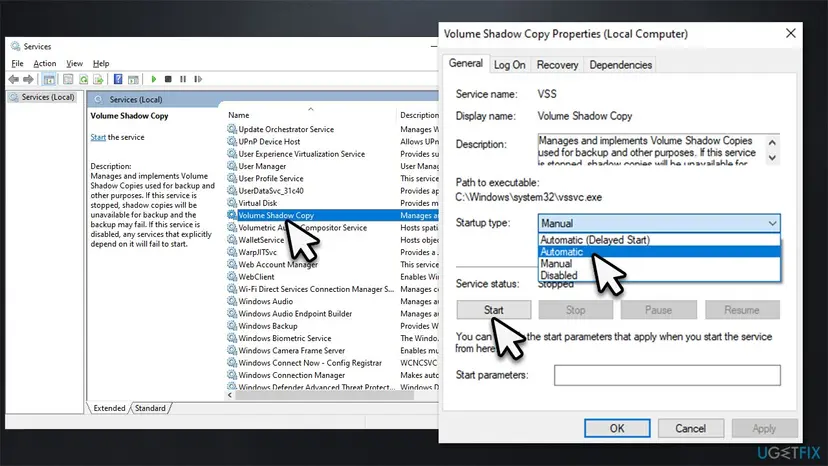Select the Volume Shadow Copy service row

[332, 215]
